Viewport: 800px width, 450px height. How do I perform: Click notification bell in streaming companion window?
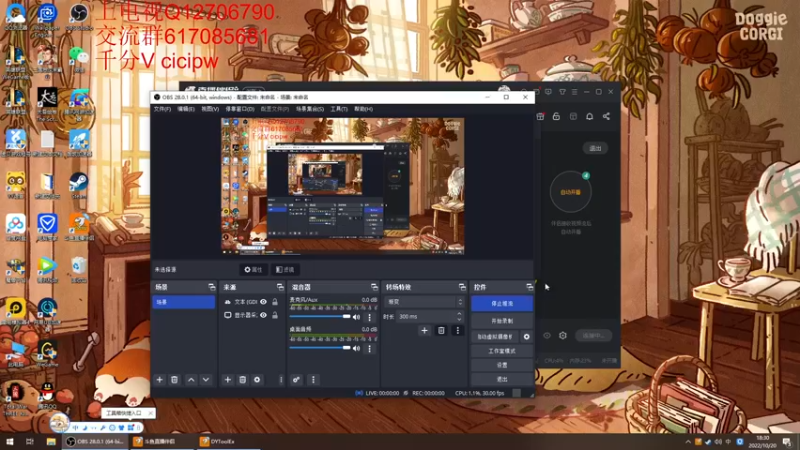click(x=589, y=116)
